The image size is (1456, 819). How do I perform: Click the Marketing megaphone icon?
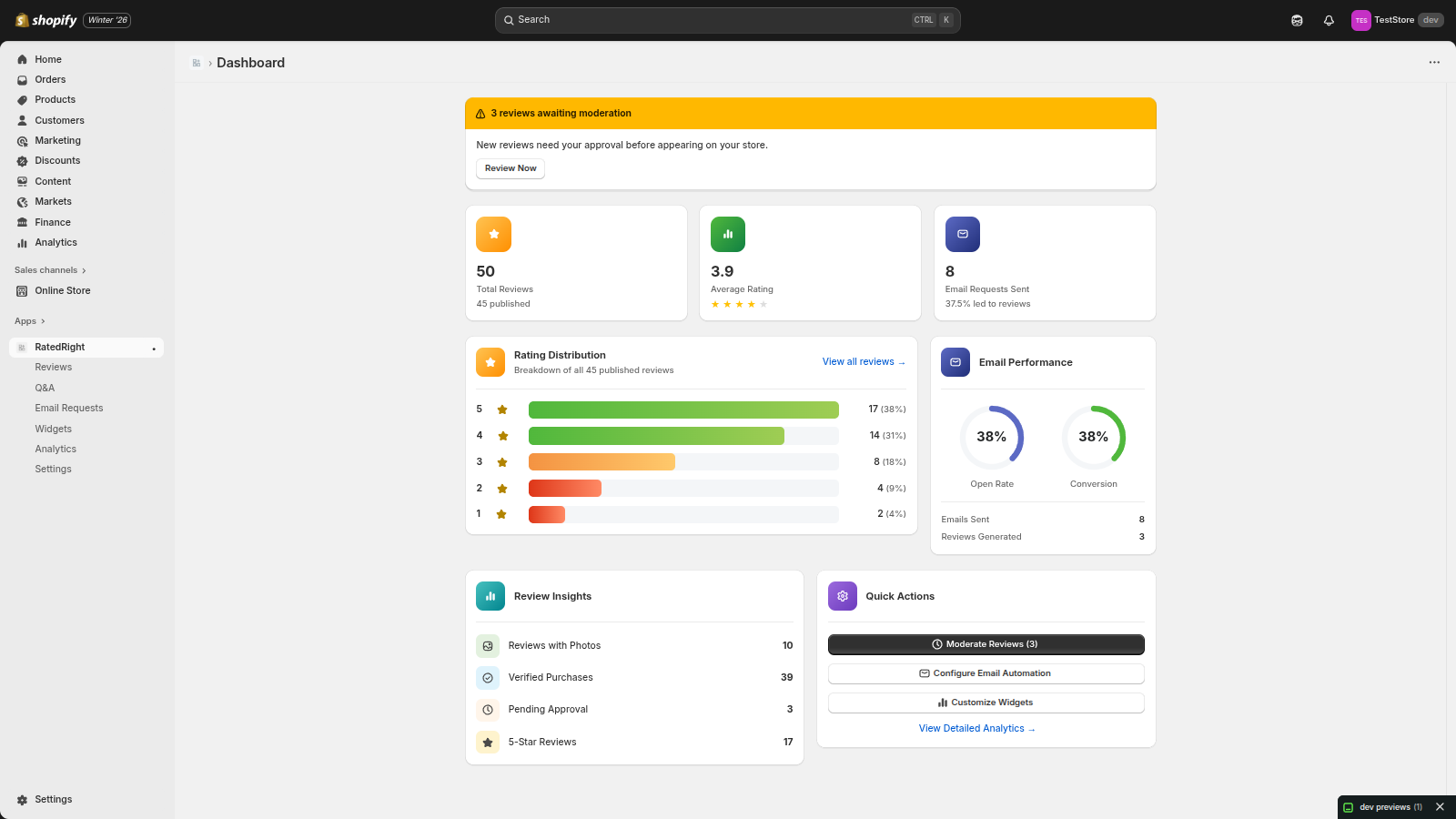22,140
